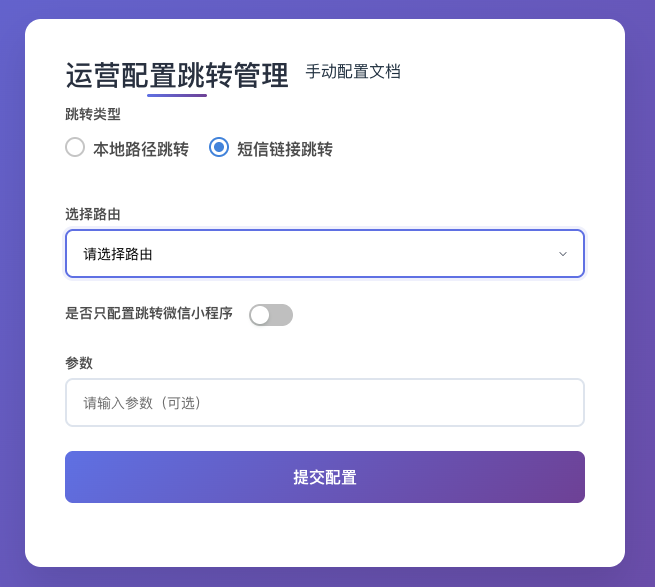Focus the 请输入参数 input field

pos(324,402)
